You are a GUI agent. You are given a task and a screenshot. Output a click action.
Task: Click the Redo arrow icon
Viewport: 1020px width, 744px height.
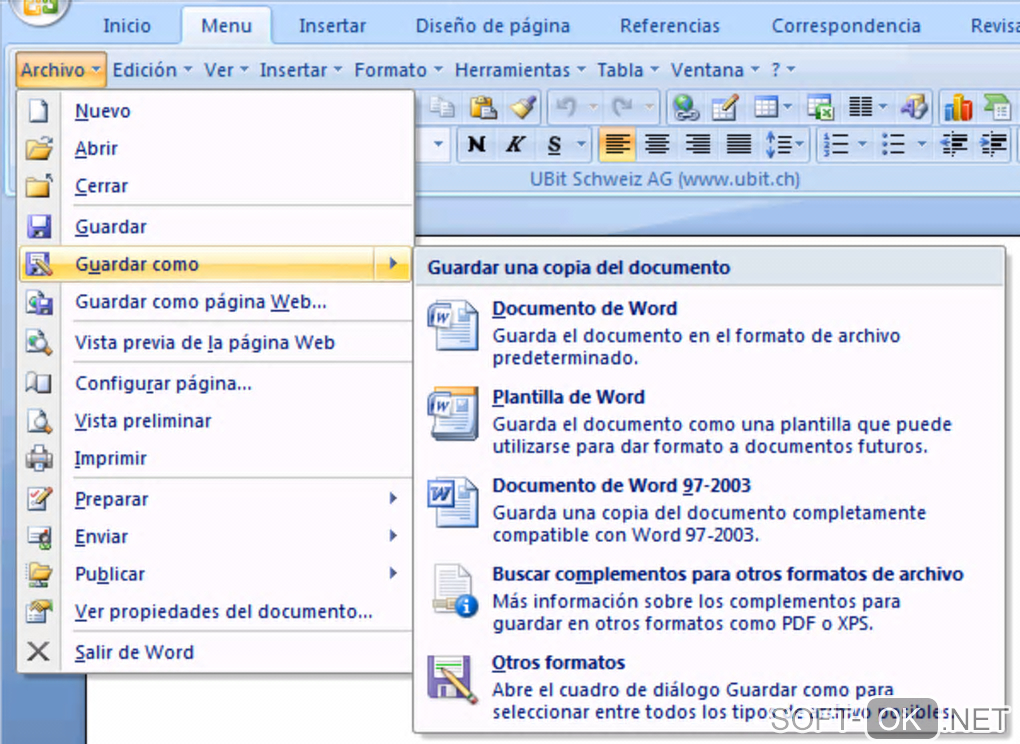[x=623, y=106]
